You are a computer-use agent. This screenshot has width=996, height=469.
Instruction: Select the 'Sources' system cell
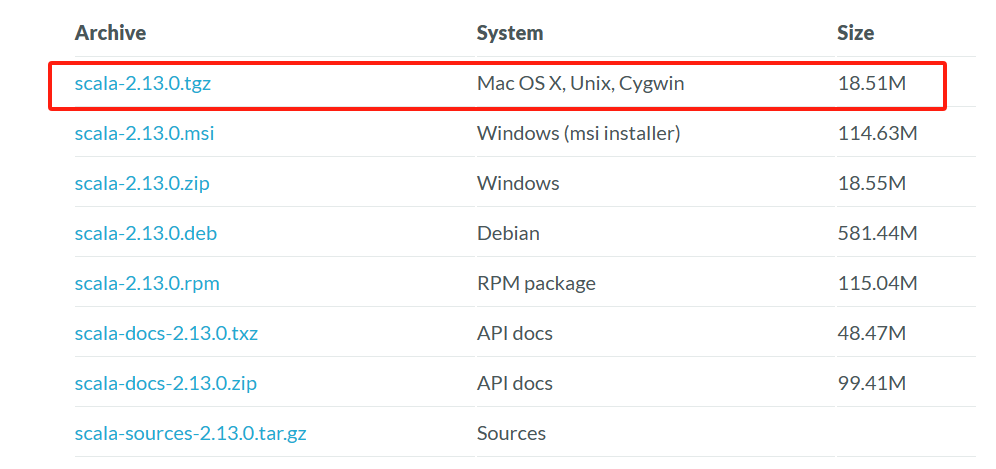tap(511, 433)
